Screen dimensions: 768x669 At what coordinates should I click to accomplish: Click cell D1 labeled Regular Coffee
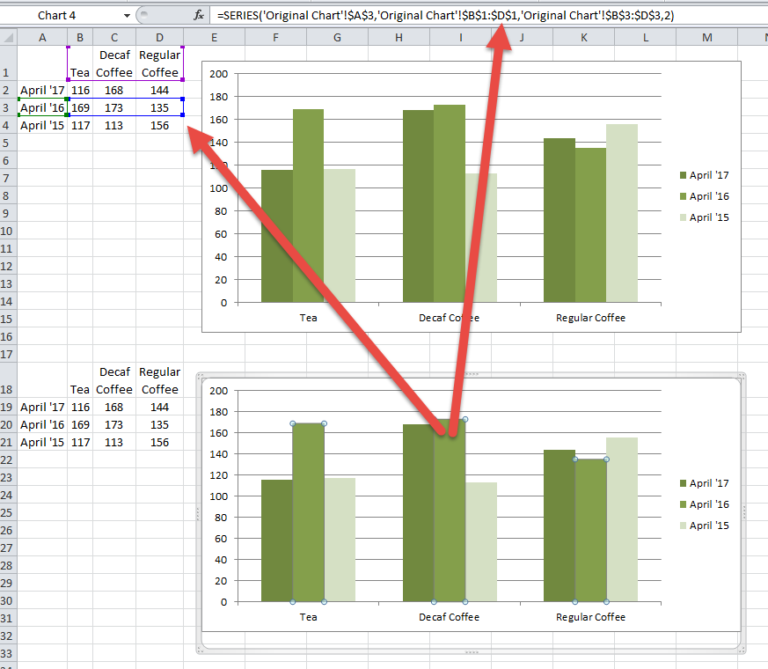pos(160,64)
